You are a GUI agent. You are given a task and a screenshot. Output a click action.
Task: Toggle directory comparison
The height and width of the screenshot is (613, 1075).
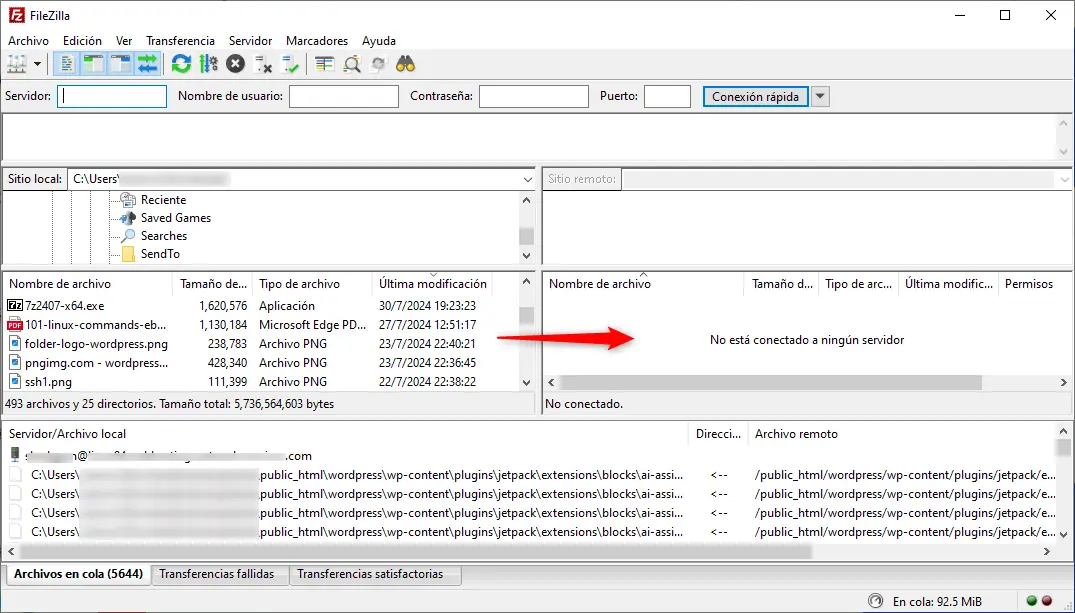click(352, 64)
